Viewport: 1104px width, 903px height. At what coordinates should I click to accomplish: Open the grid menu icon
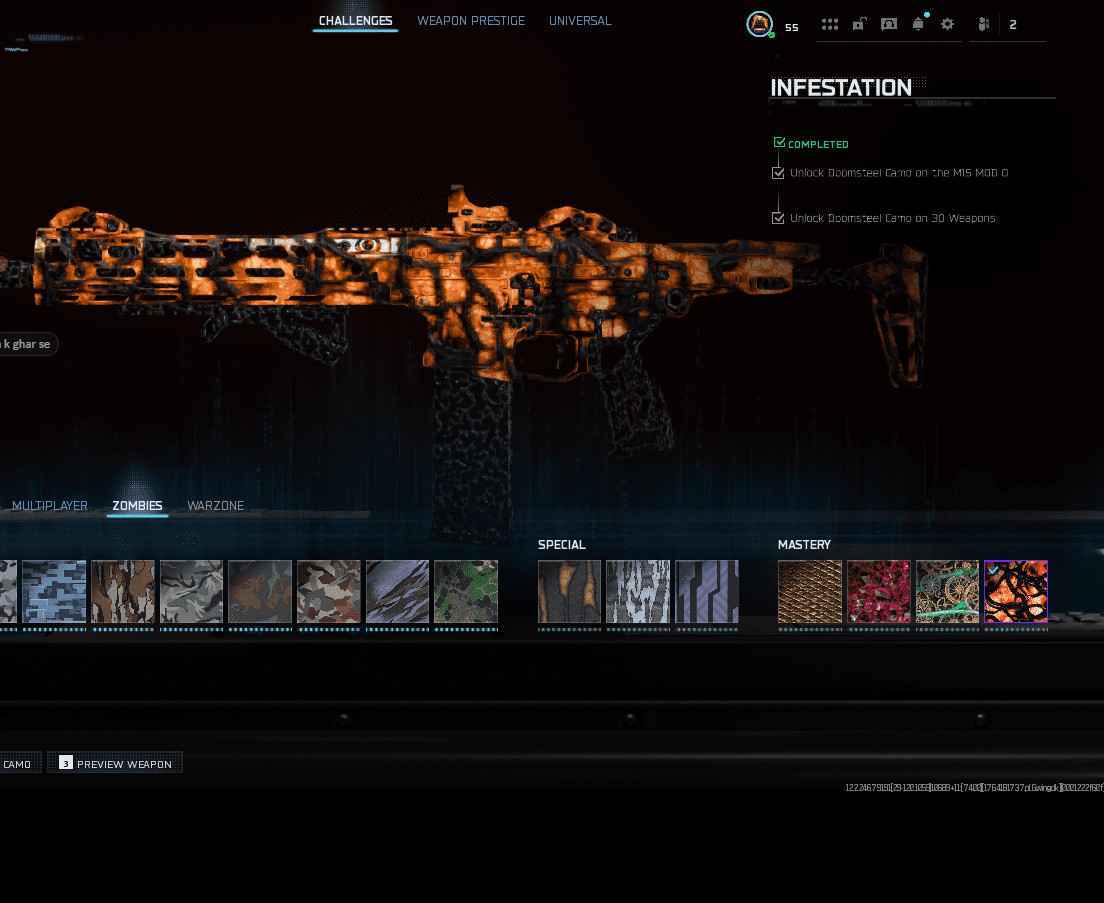830,25
